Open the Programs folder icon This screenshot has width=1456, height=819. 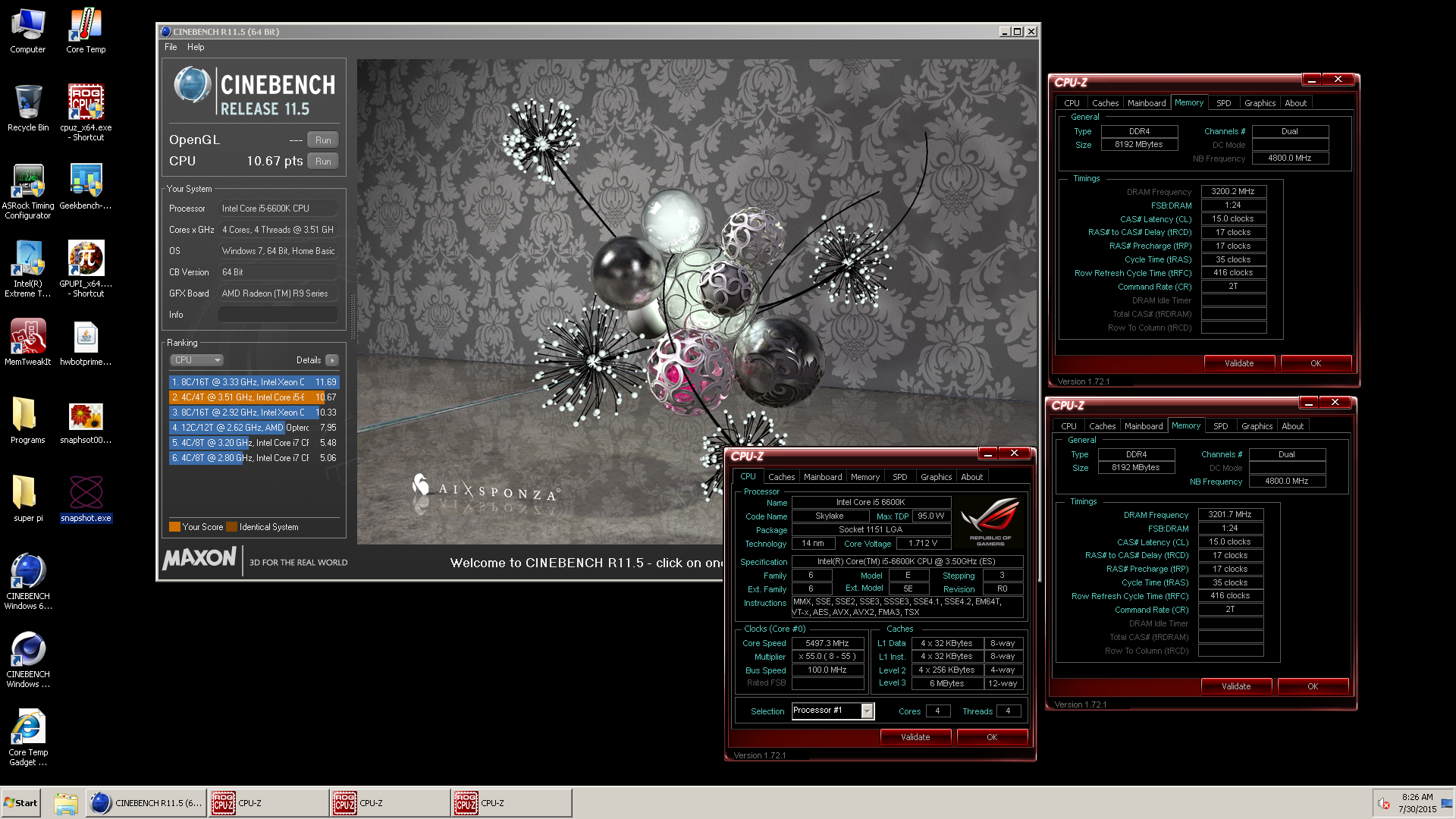coord(28,421)
